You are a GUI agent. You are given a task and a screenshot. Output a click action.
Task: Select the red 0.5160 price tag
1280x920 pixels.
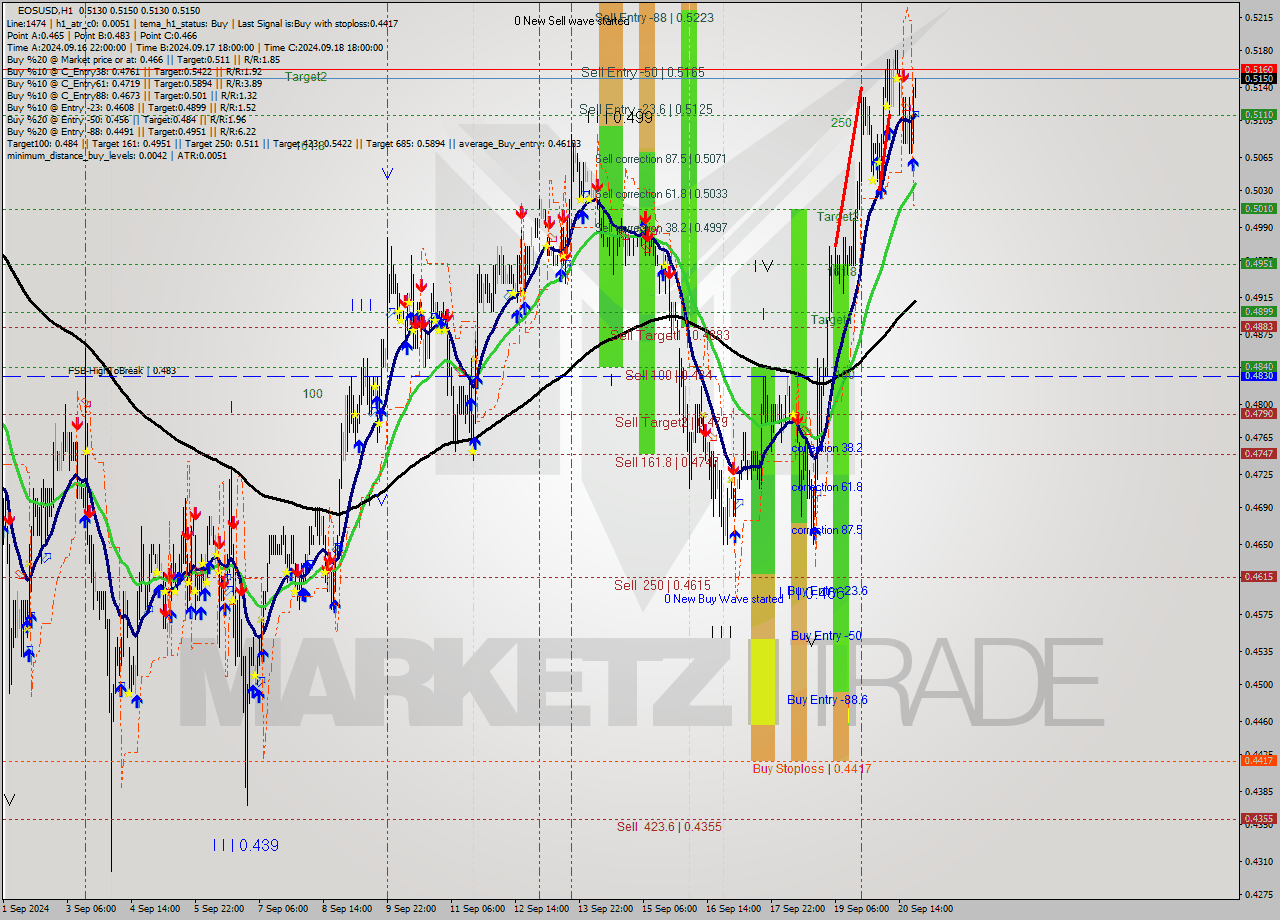1258,70
